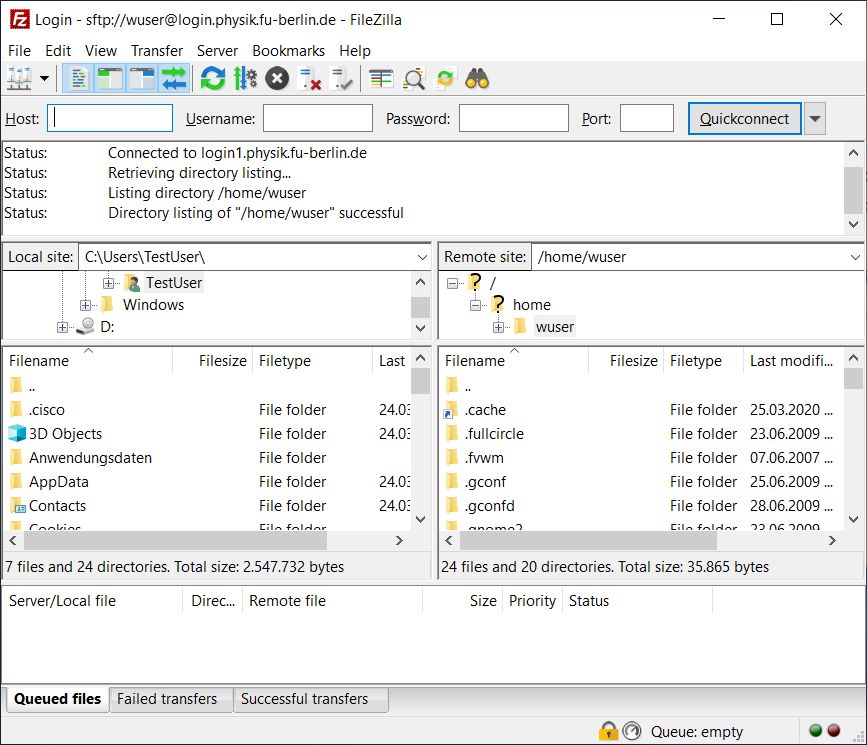Expand the Windows folder tree node
Image resolution: width=867 pixels, height=745 pixels.
85,305
